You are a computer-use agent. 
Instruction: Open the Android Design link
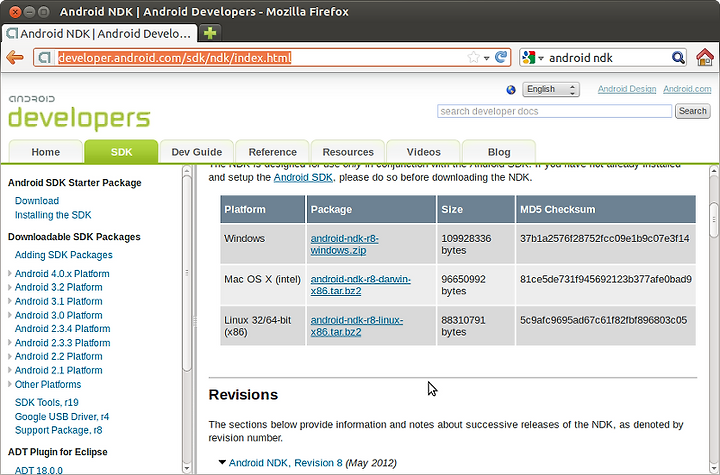(627, 89)
